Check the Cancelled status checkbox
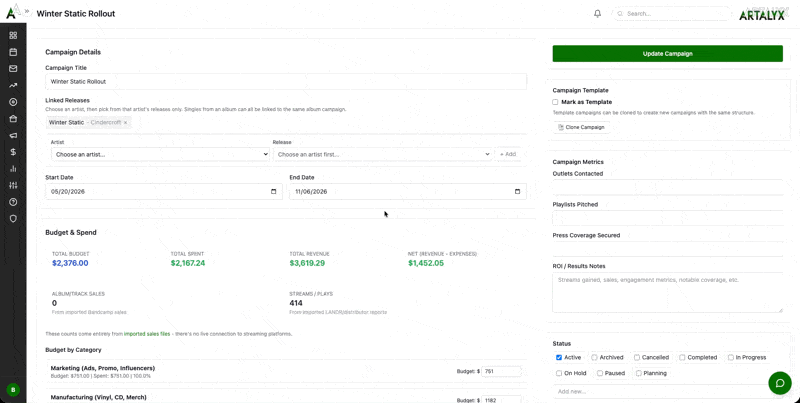 pos(636,358)
